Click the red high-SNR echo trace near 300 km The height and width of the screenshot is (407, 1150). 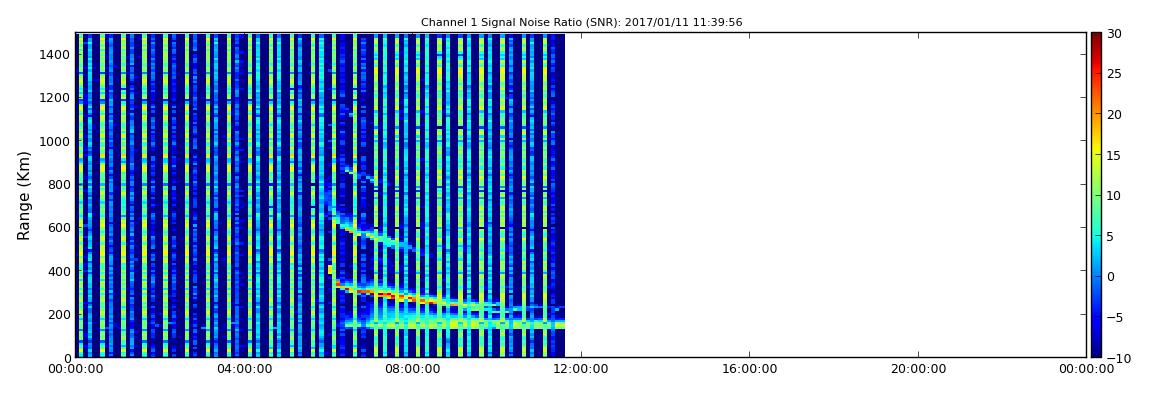click(385, 294)
